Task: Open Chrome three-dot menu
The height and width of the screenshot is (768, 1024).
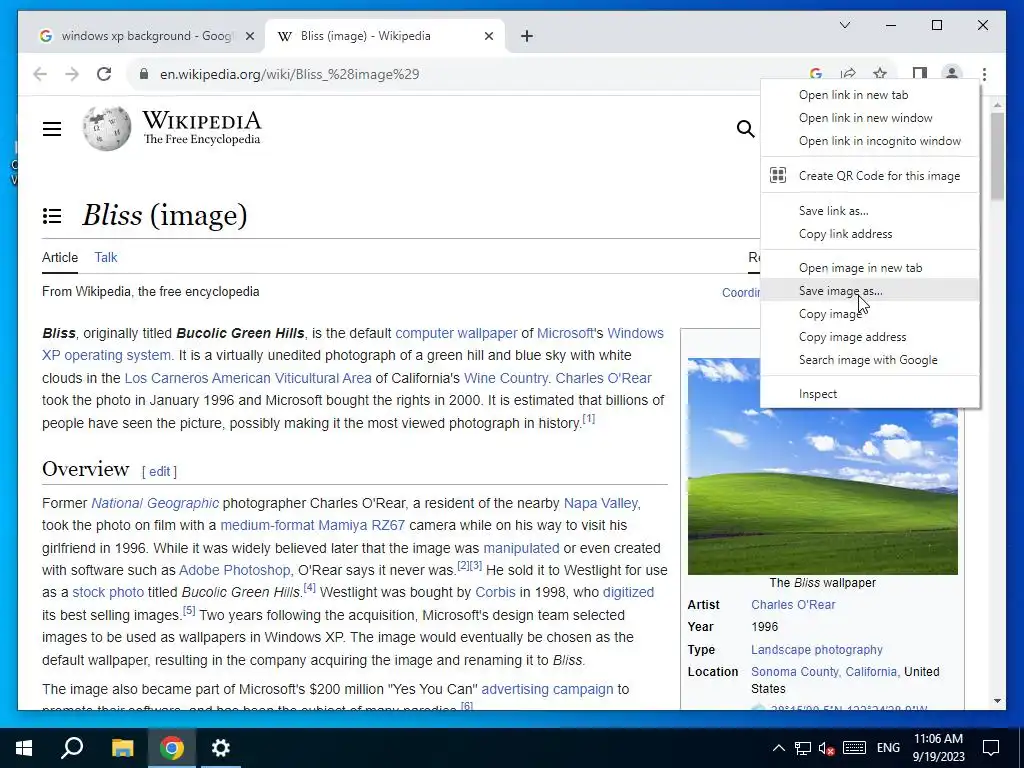Action: (984, 74)
